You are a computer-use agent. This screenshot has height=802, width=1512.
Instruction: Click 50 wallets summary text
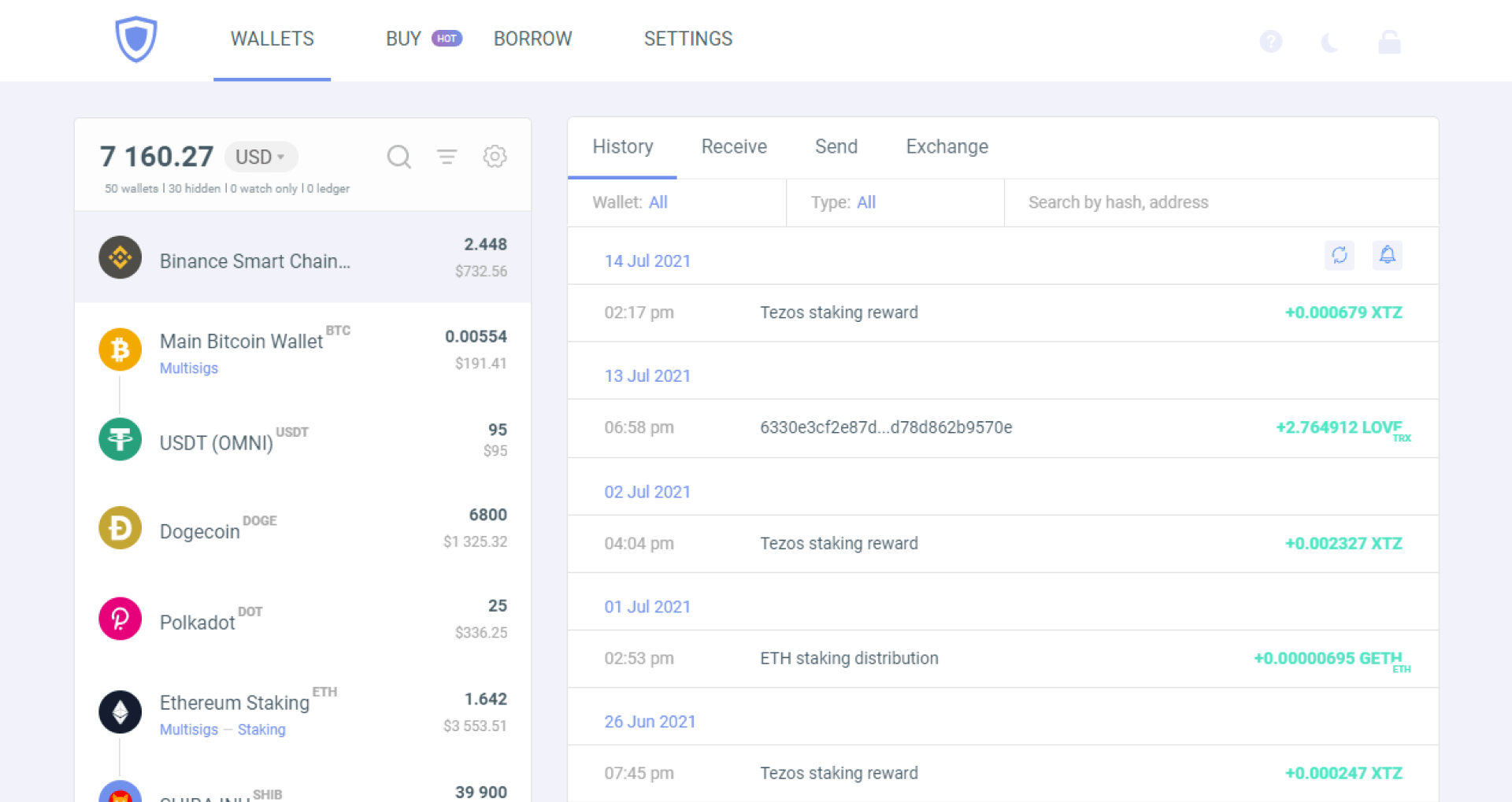click(x=132, y=189)
